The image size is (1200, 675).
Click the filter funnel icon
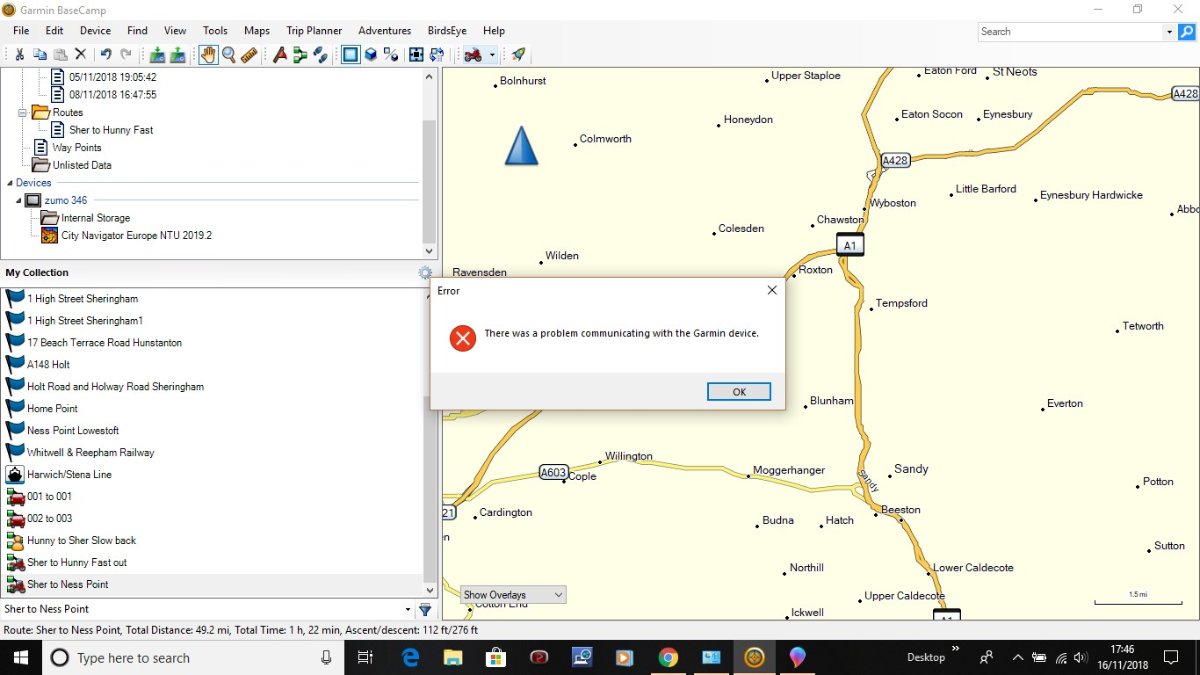tap(425, 609)
